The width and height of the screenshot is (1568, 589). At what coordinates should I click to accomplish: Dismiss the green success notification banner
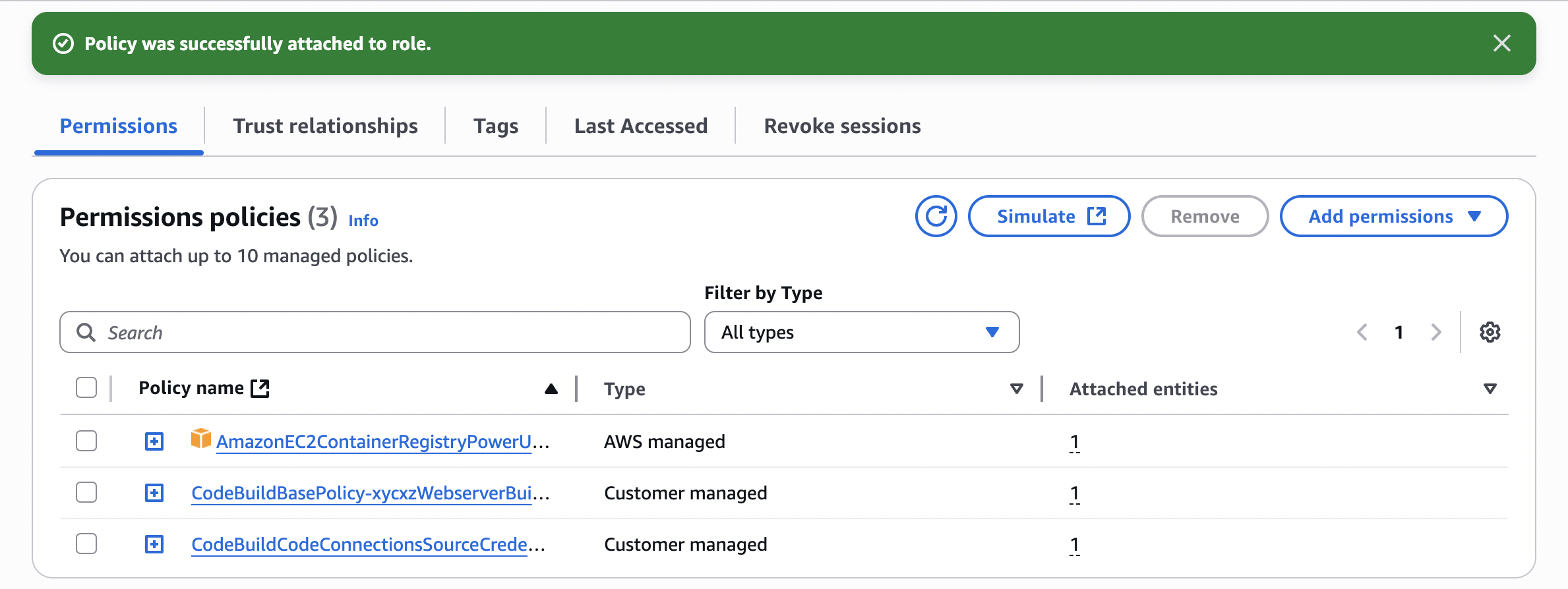click(1501, 43)
